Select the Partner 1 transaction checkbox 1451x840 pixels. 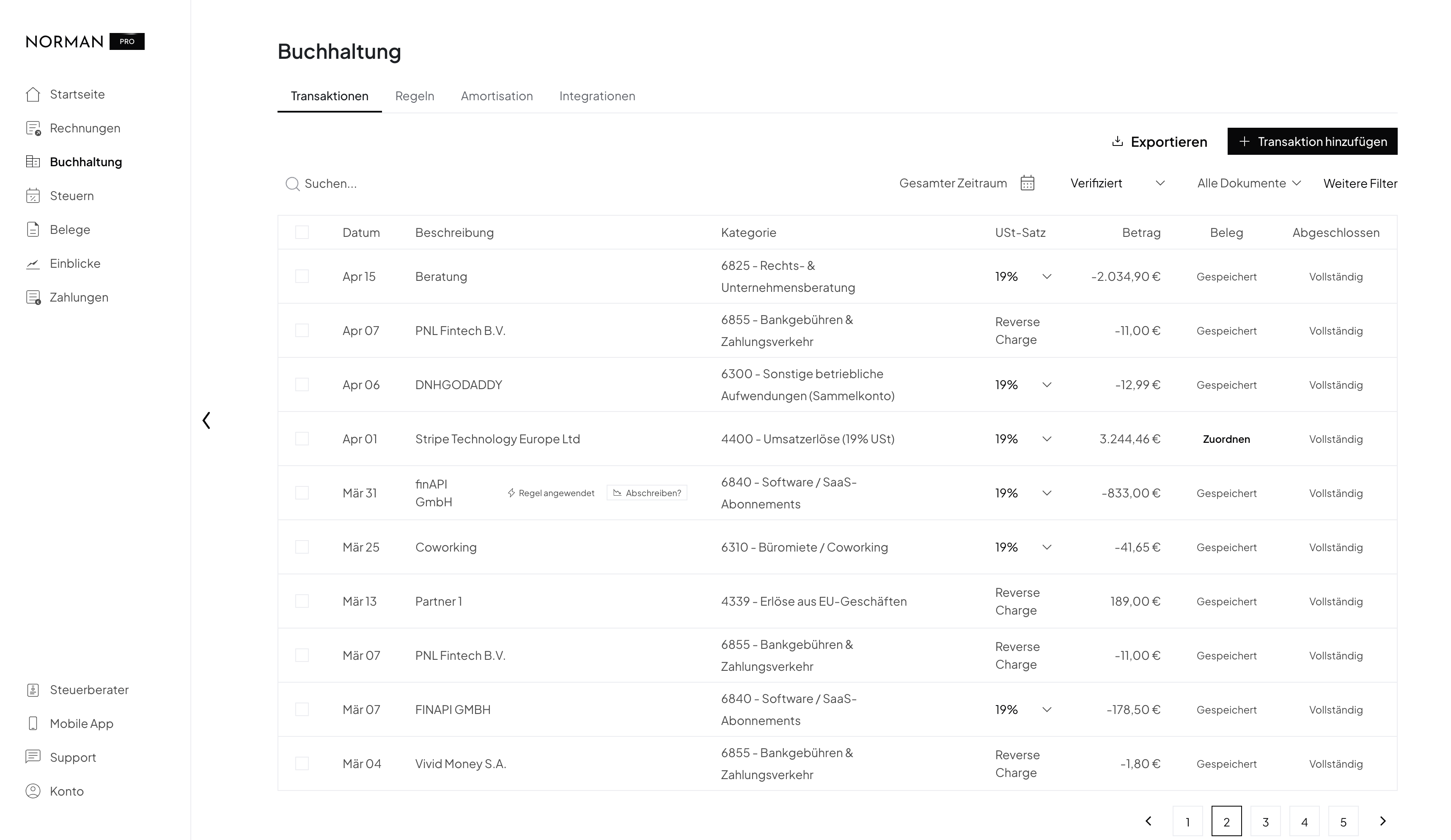pos(302,601)
